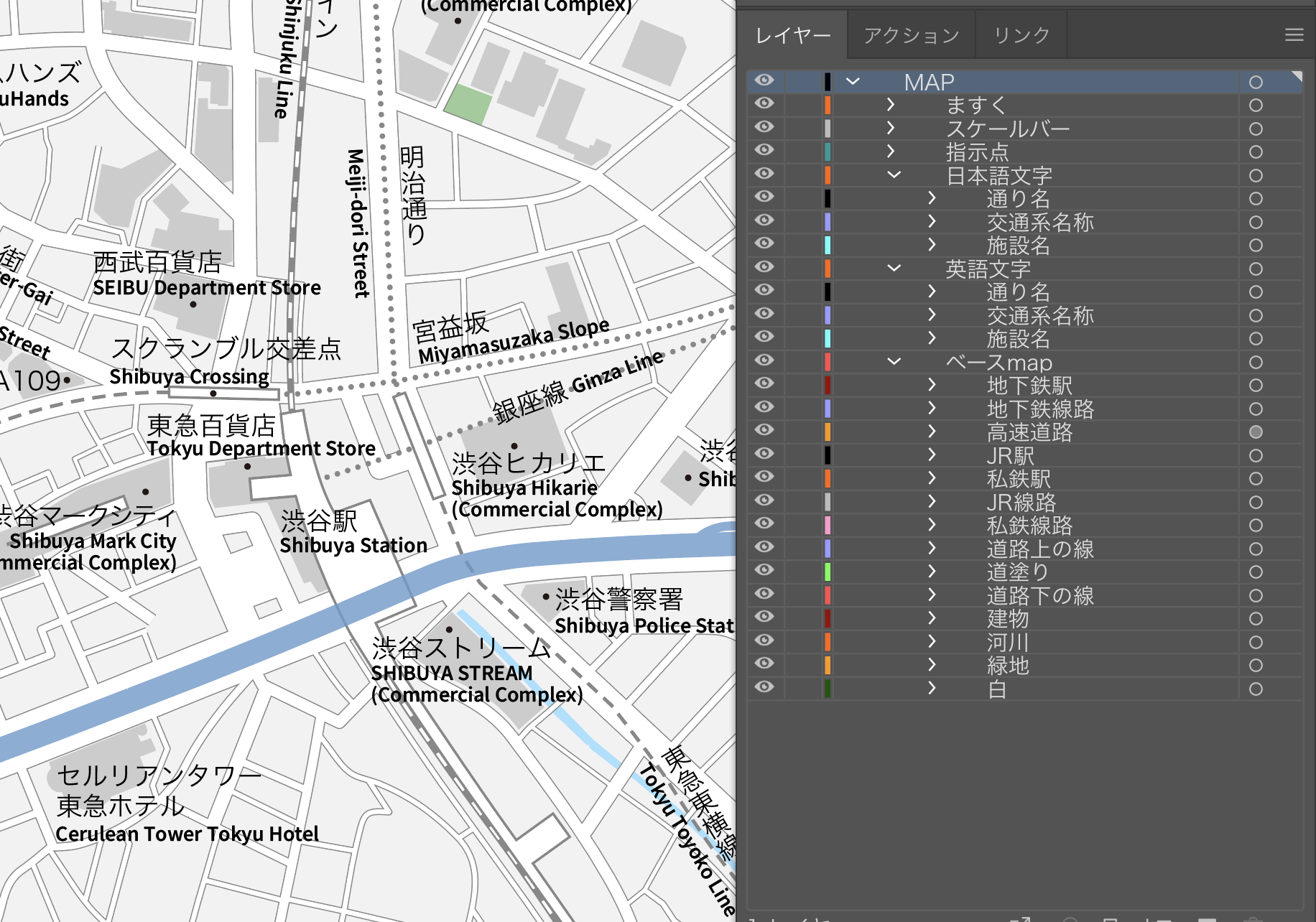Select the 緑地 layer row

[x=1025, y=665]
